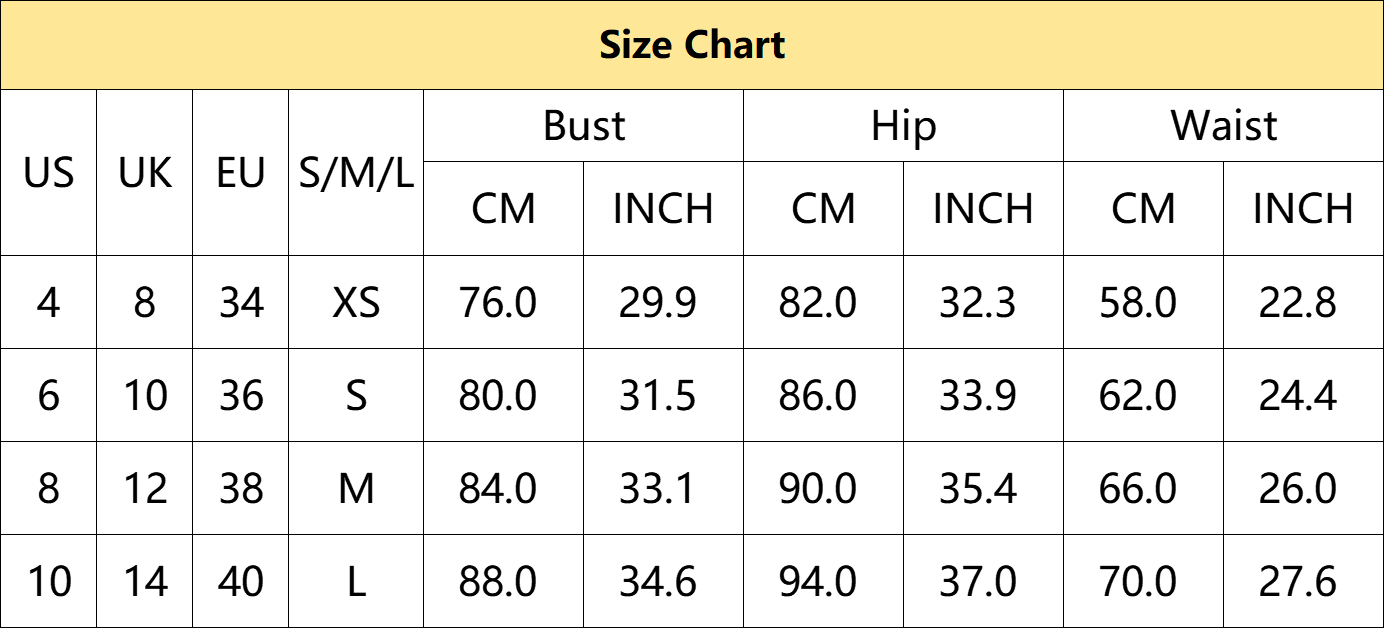Select the EU 40 size cell
This screenshot has width=1385, height=629.
(241, 581)
